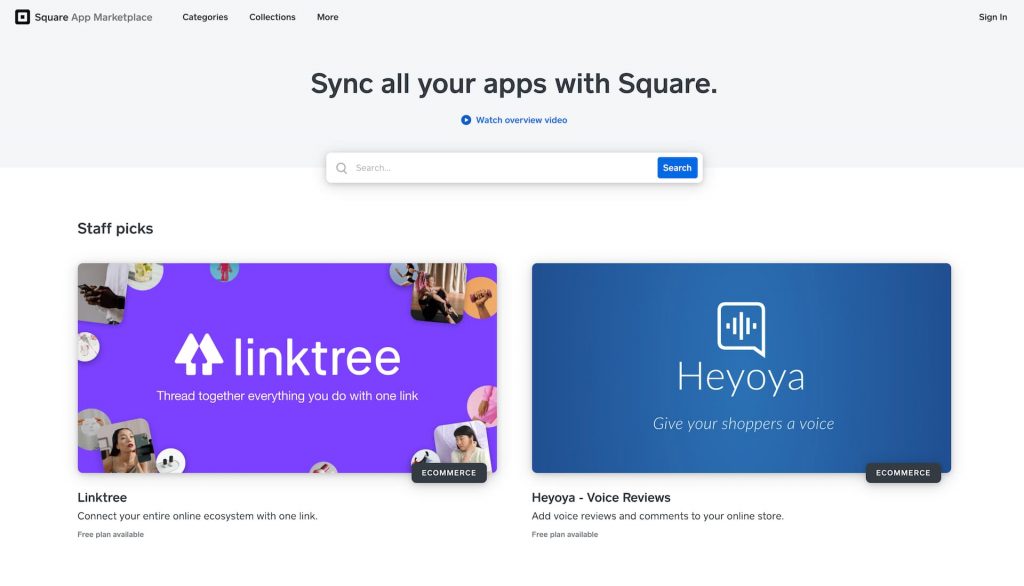Open the Heyoya banner image
The image size is (1024, 586).
[741, 368]
